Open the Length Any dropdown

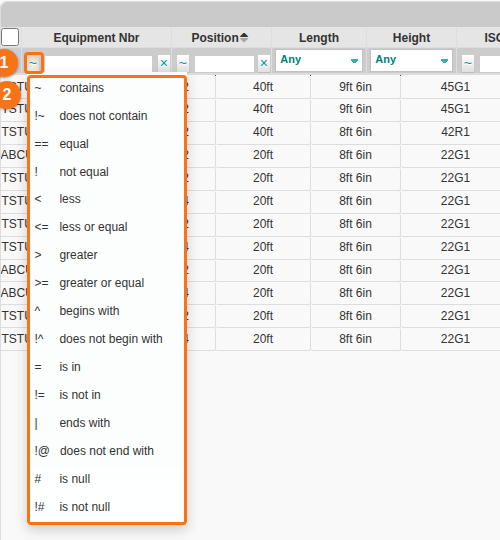tap(319, 61)
